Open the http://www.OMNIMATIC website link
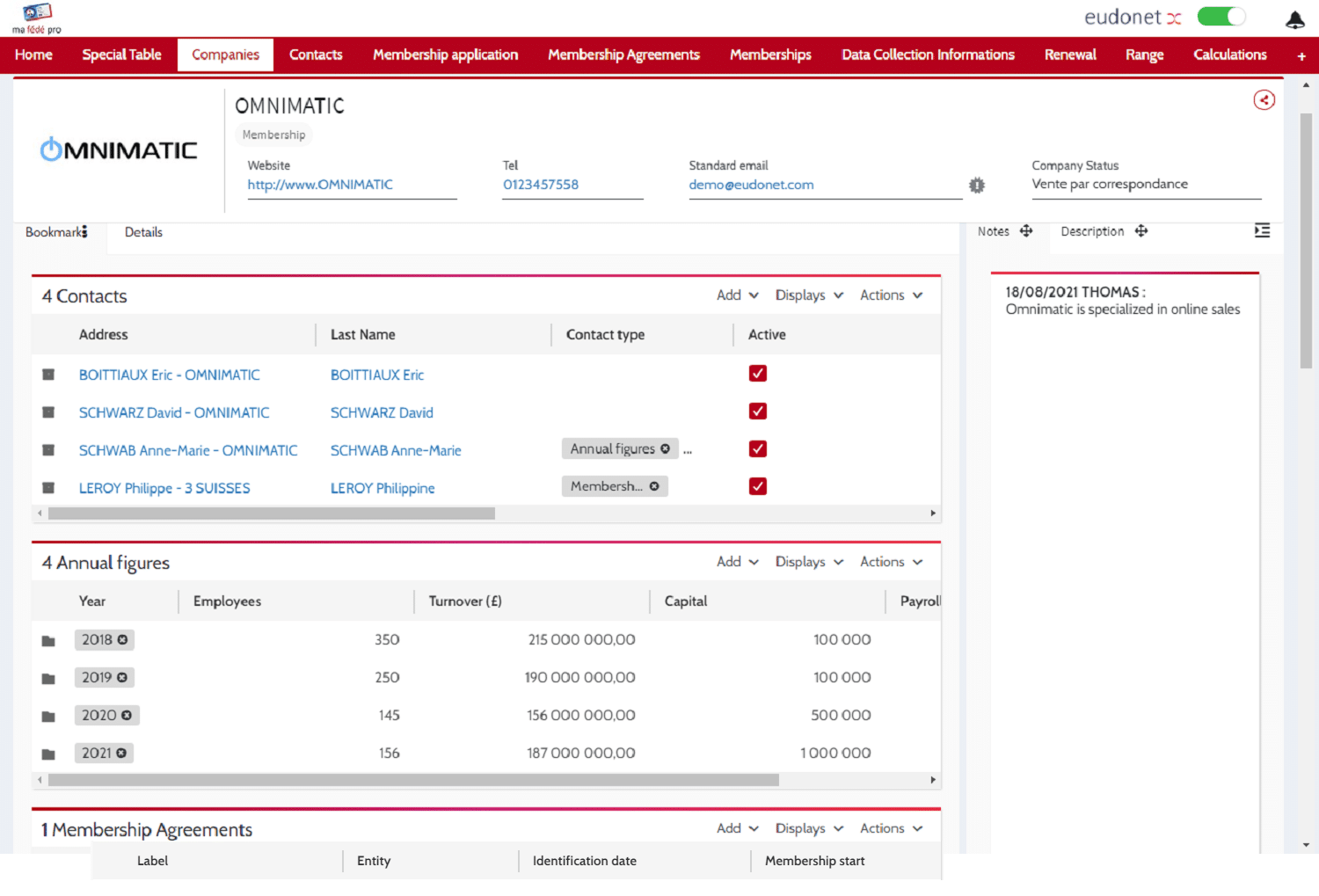The image size is (1319, 896). 320,185
